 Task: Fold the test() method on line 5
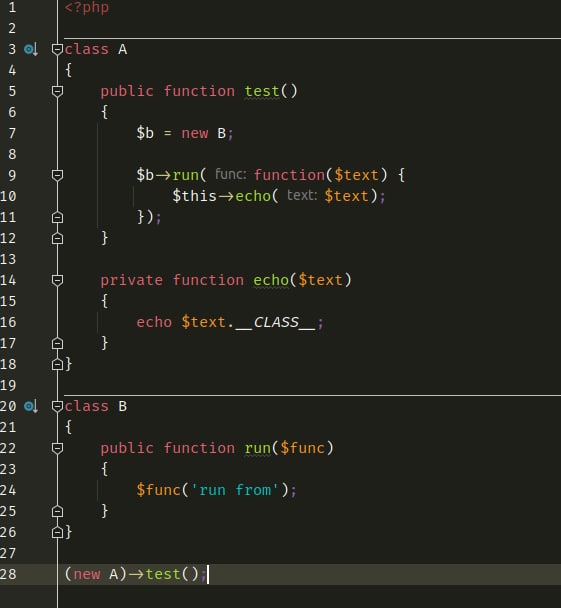[x=57, y=91]
